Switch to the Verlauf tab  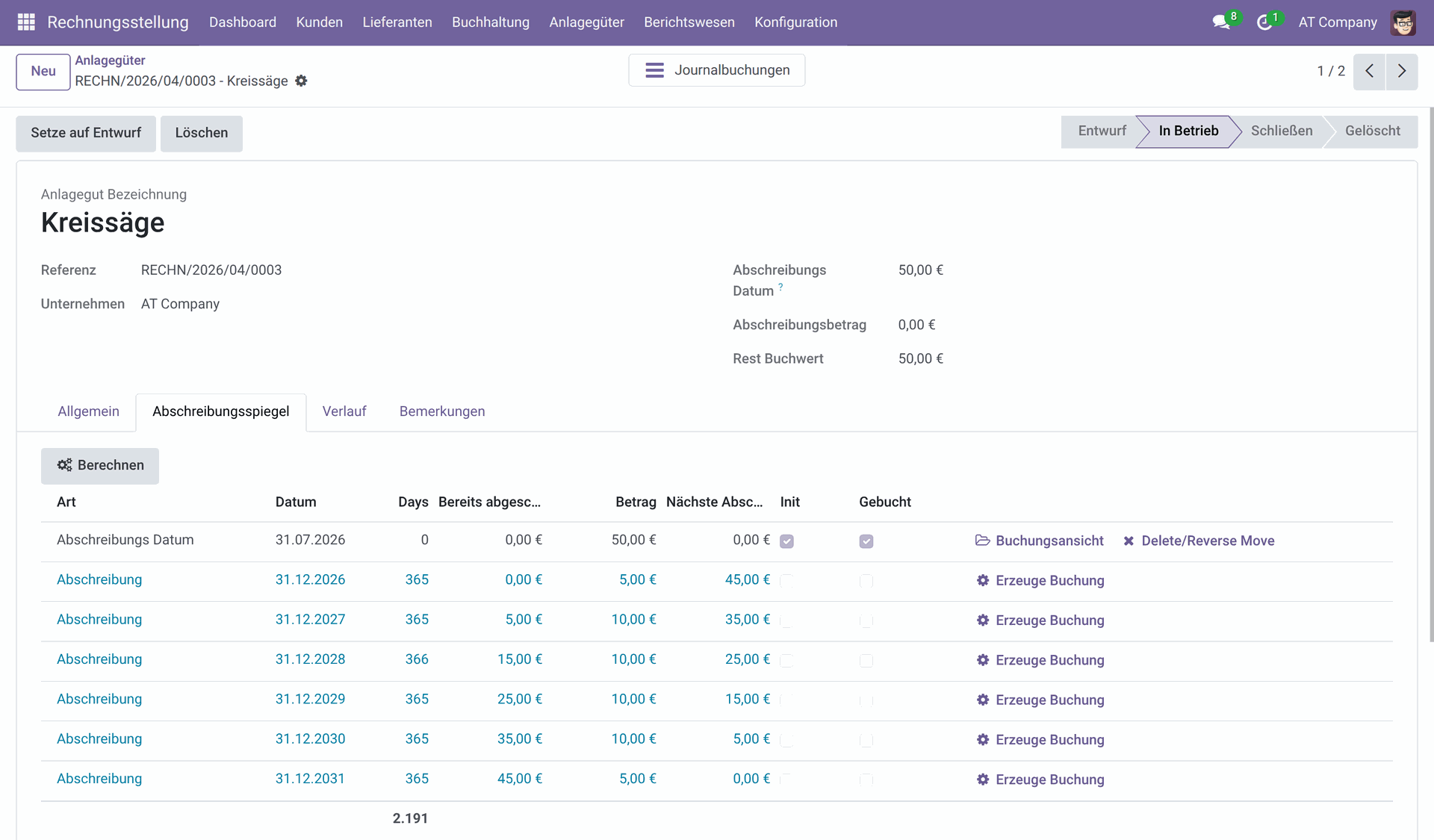pyautogui.click(x=344, y=411)
